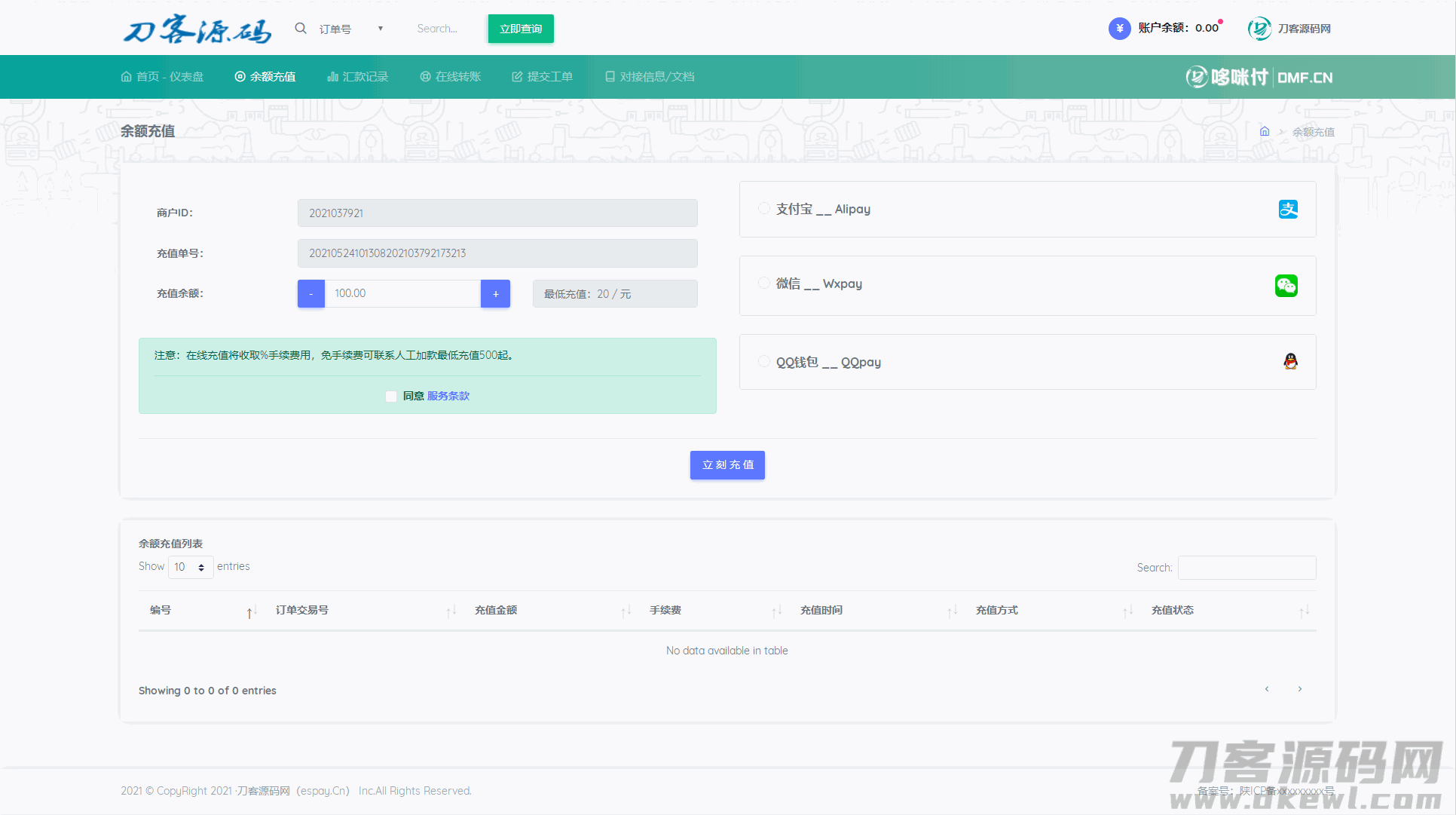1456x815 pixels.
Task: Click the 立刻充值 button
Action: click(x=727, y=465)
